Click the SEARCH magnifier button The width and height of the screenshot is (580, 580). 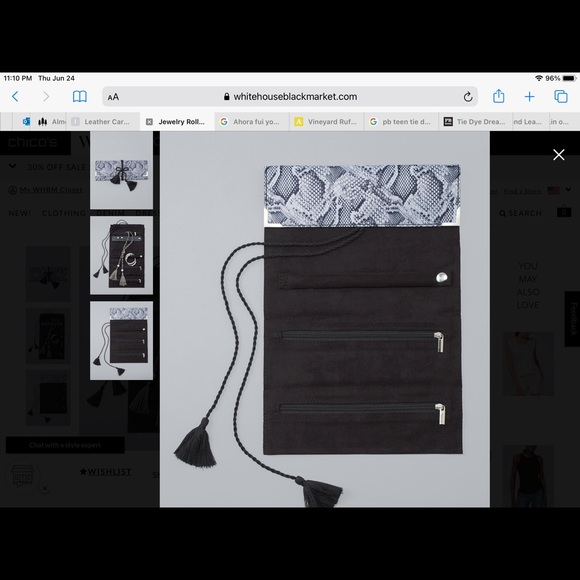coord(520,213)
